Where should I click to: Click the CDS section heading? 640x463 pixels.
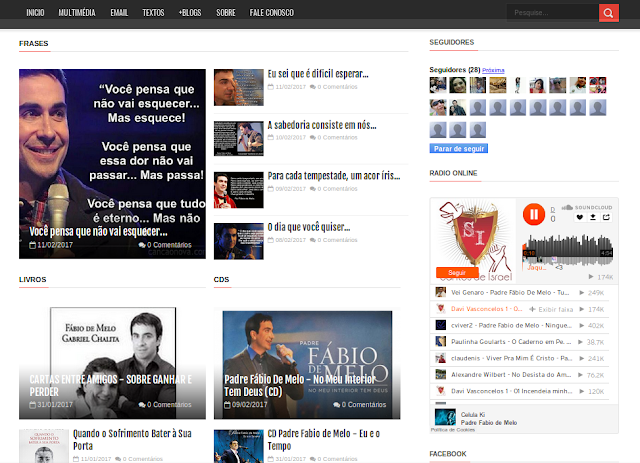pos(221,280)
